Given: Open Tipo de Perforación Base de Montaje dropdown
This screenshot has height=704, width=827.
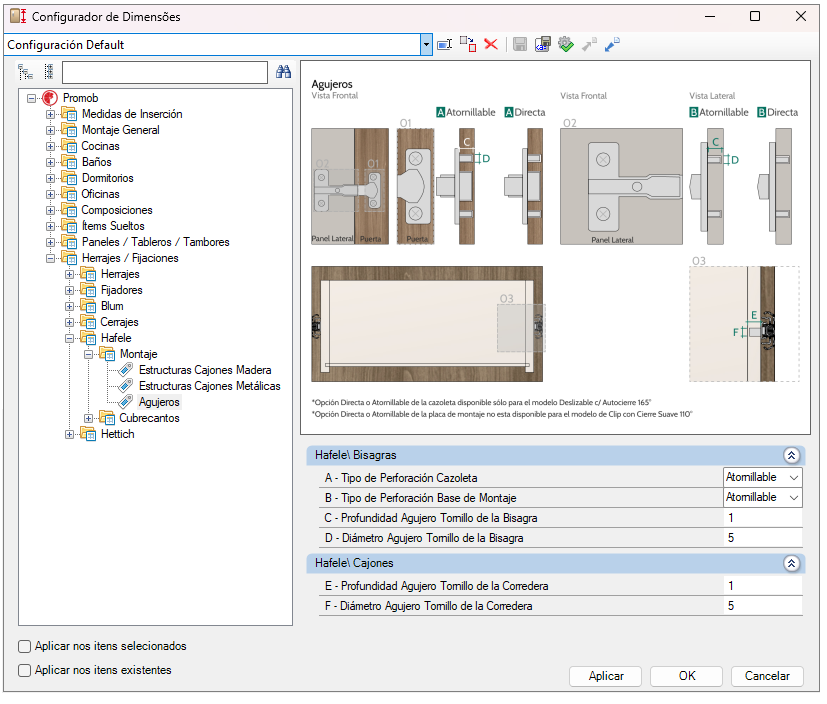Looking at the screenshot, I should point(793,497).
